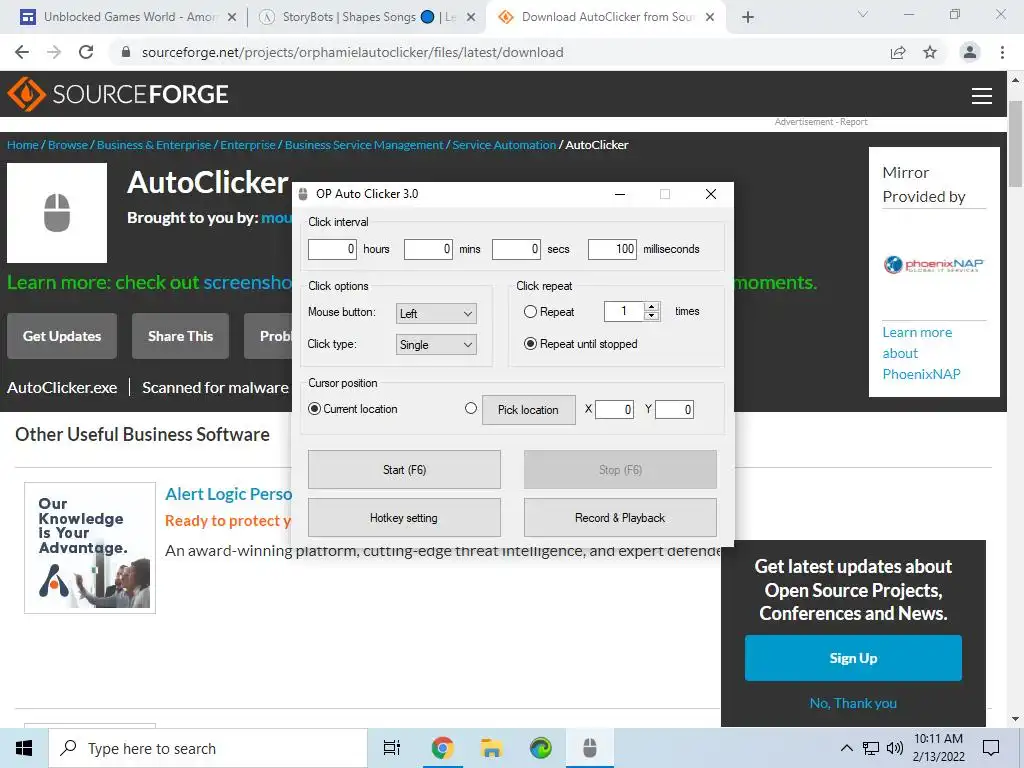Click the Home breadcrumb link

click(x=23, y=145)
